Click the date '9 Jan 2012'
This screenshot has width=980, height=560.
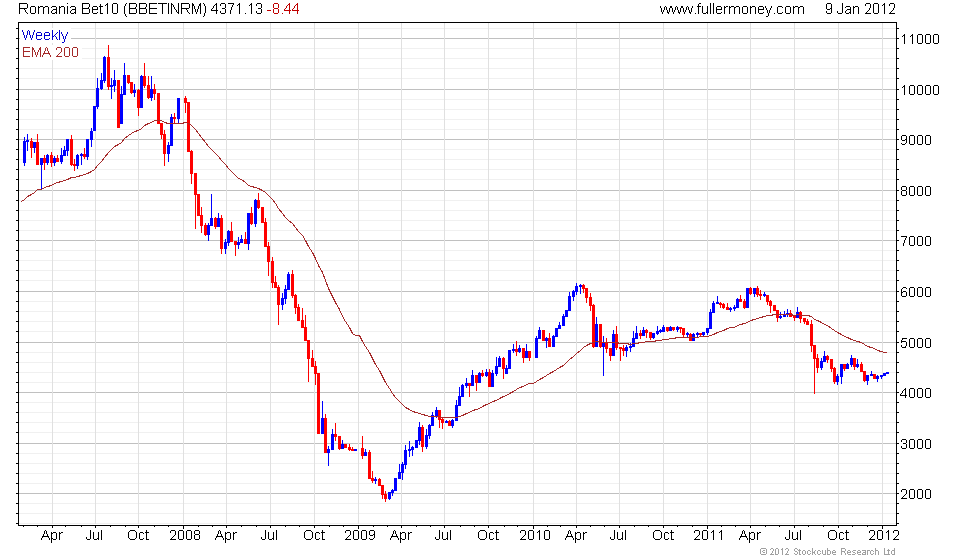(x=860, y=9)
